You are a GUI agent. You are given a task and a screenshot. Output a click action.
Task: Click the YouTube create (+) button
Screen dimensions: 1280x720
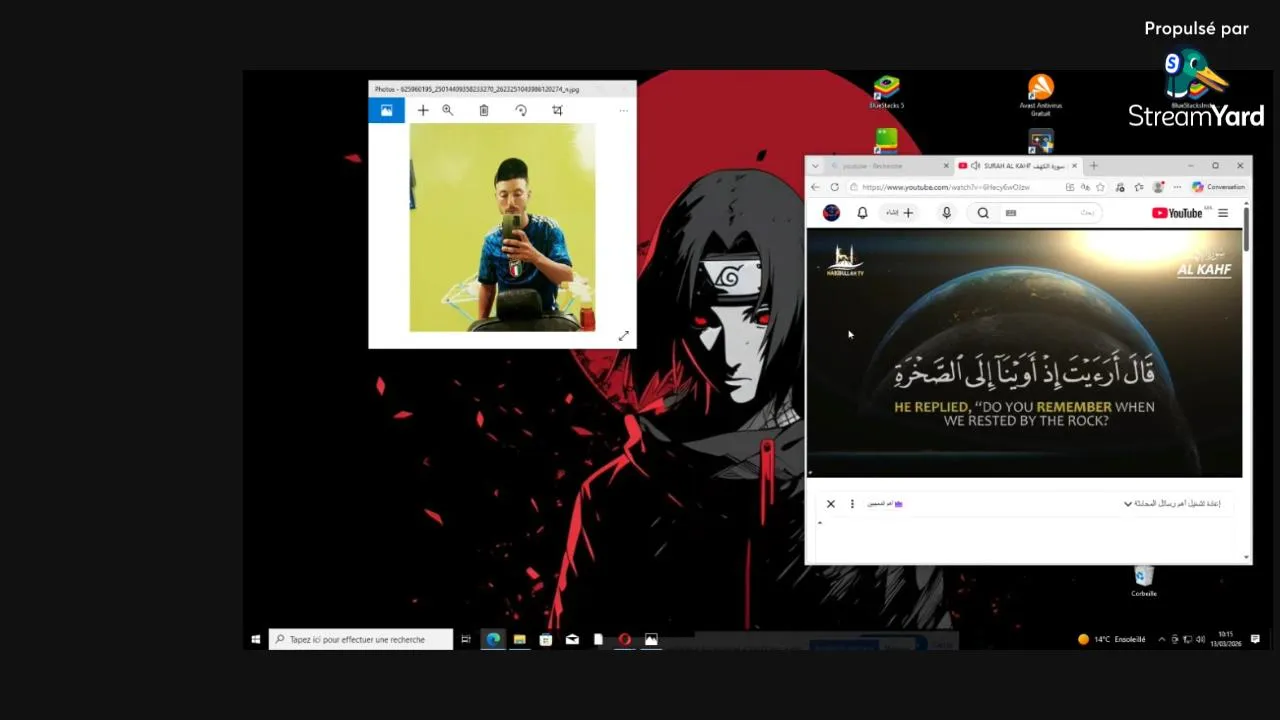[900, 213]
